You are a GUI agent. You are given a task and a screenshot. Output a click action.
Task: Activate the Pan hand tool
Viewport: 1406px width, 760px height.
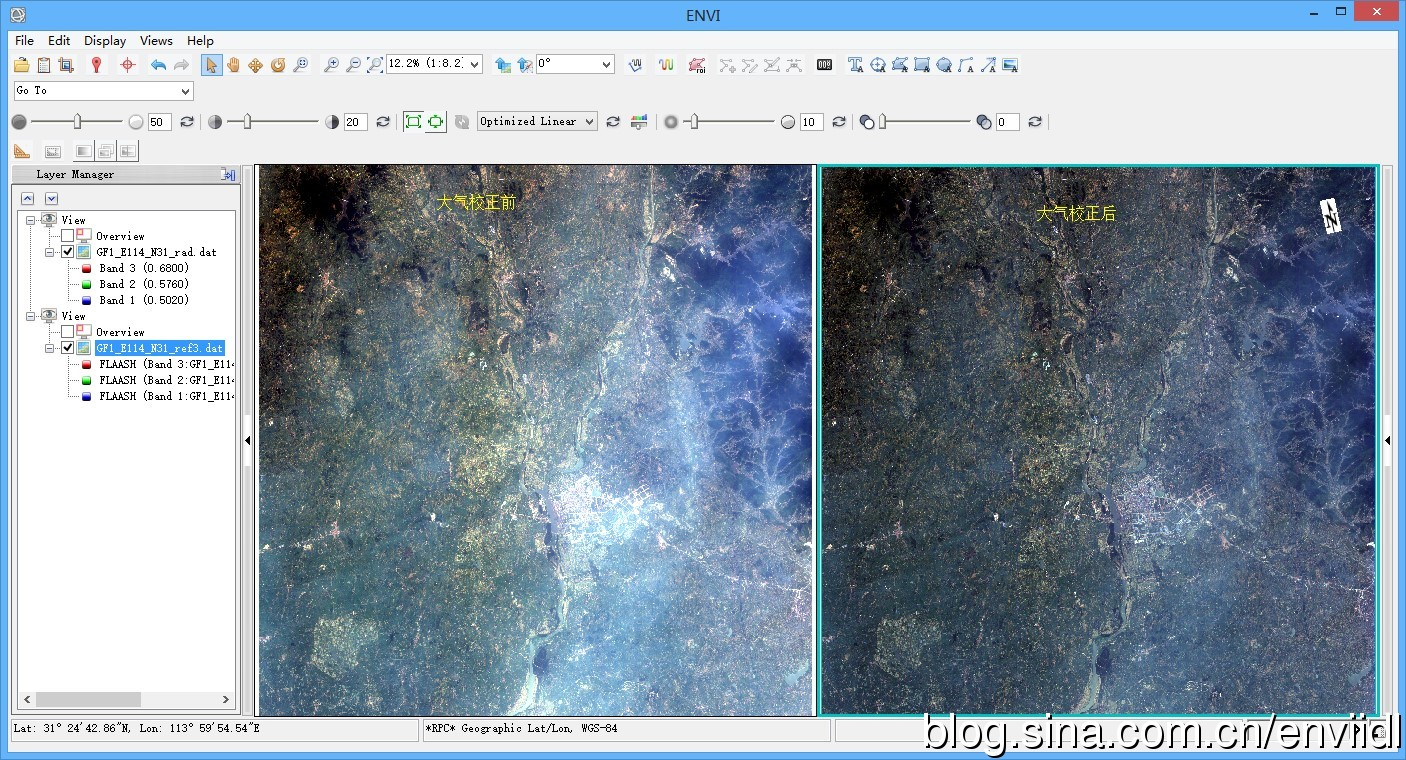pos(234,65)
